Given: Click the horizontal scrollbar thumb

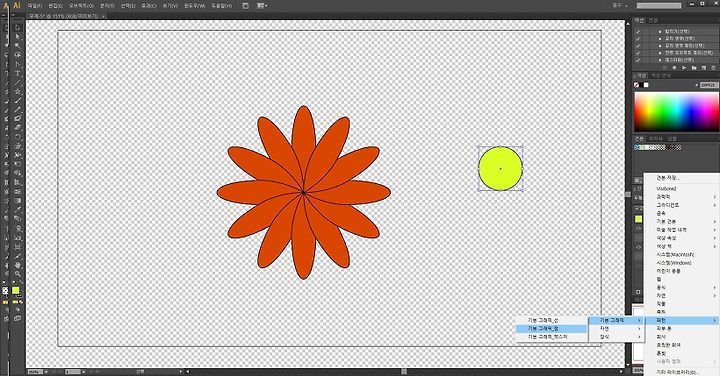Looking at the screenshot, I should pyautogui.click(x=404, y=371).
